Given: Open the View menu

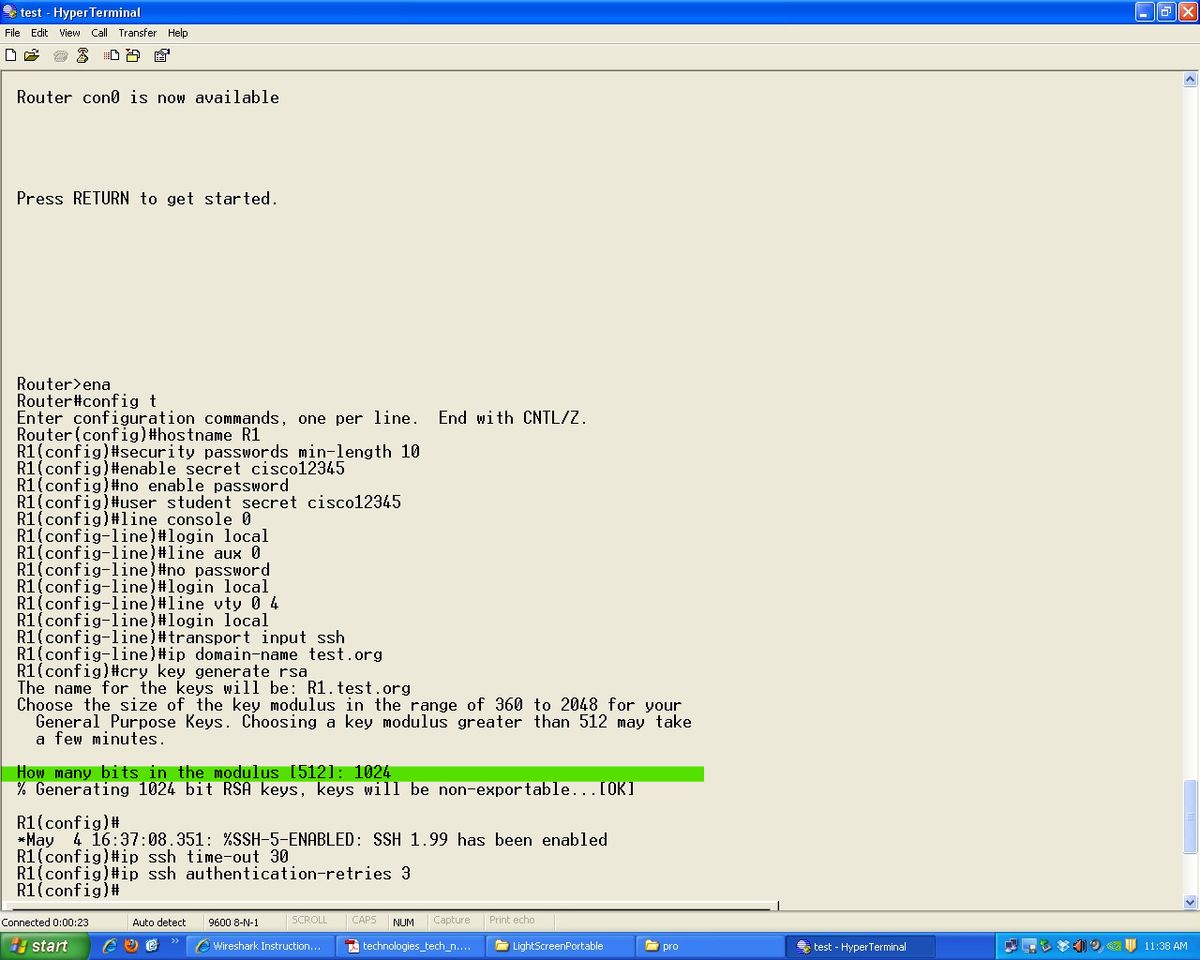Looking at the screenshot, I should coord(69,33).
